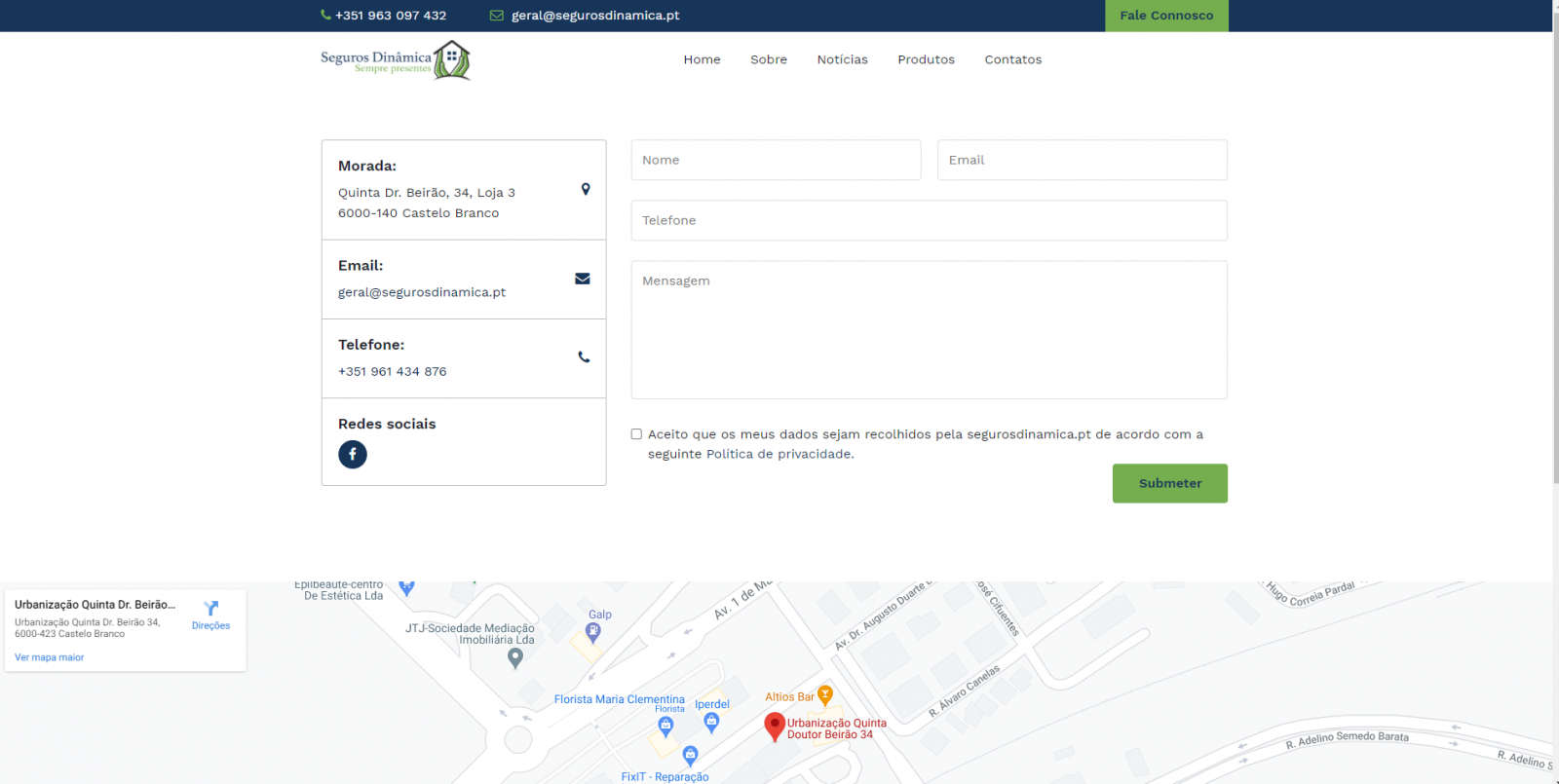Open the Ver mapa maior link
1559x784 pixels.
click(50, 657)
